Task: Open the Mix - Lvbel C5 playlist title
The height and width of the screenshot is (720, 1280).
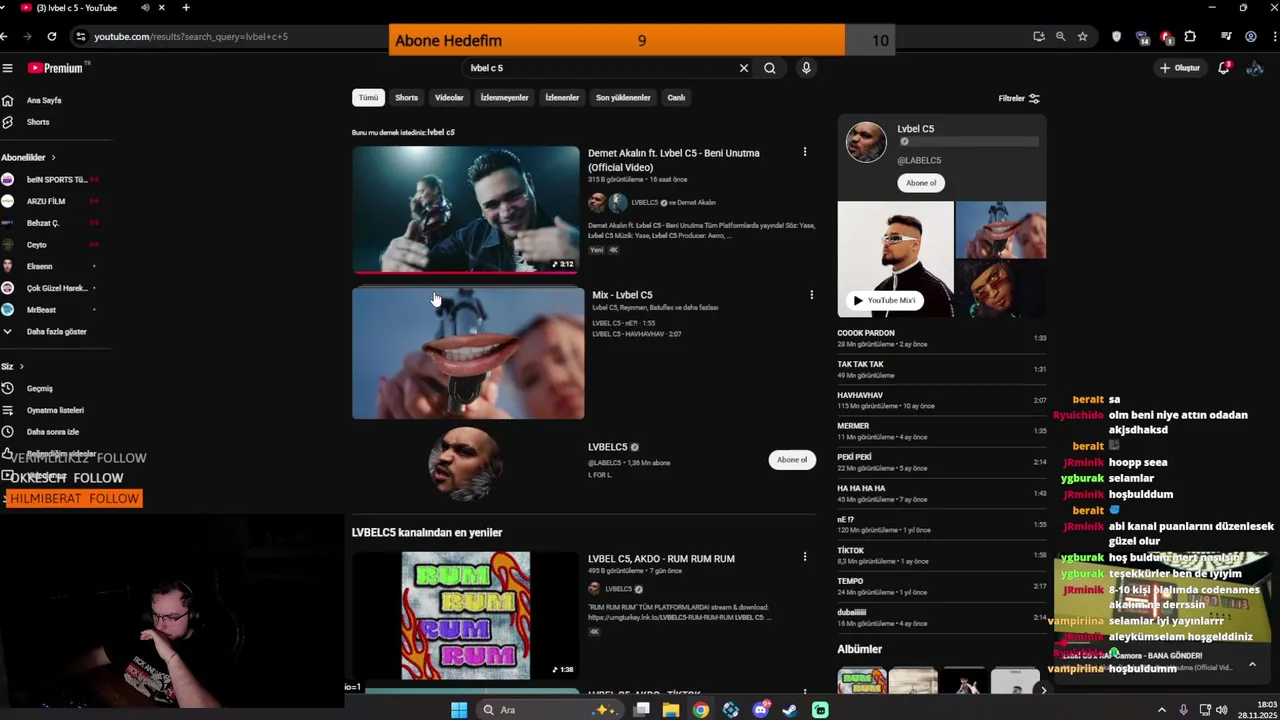Action: point(622,295)
